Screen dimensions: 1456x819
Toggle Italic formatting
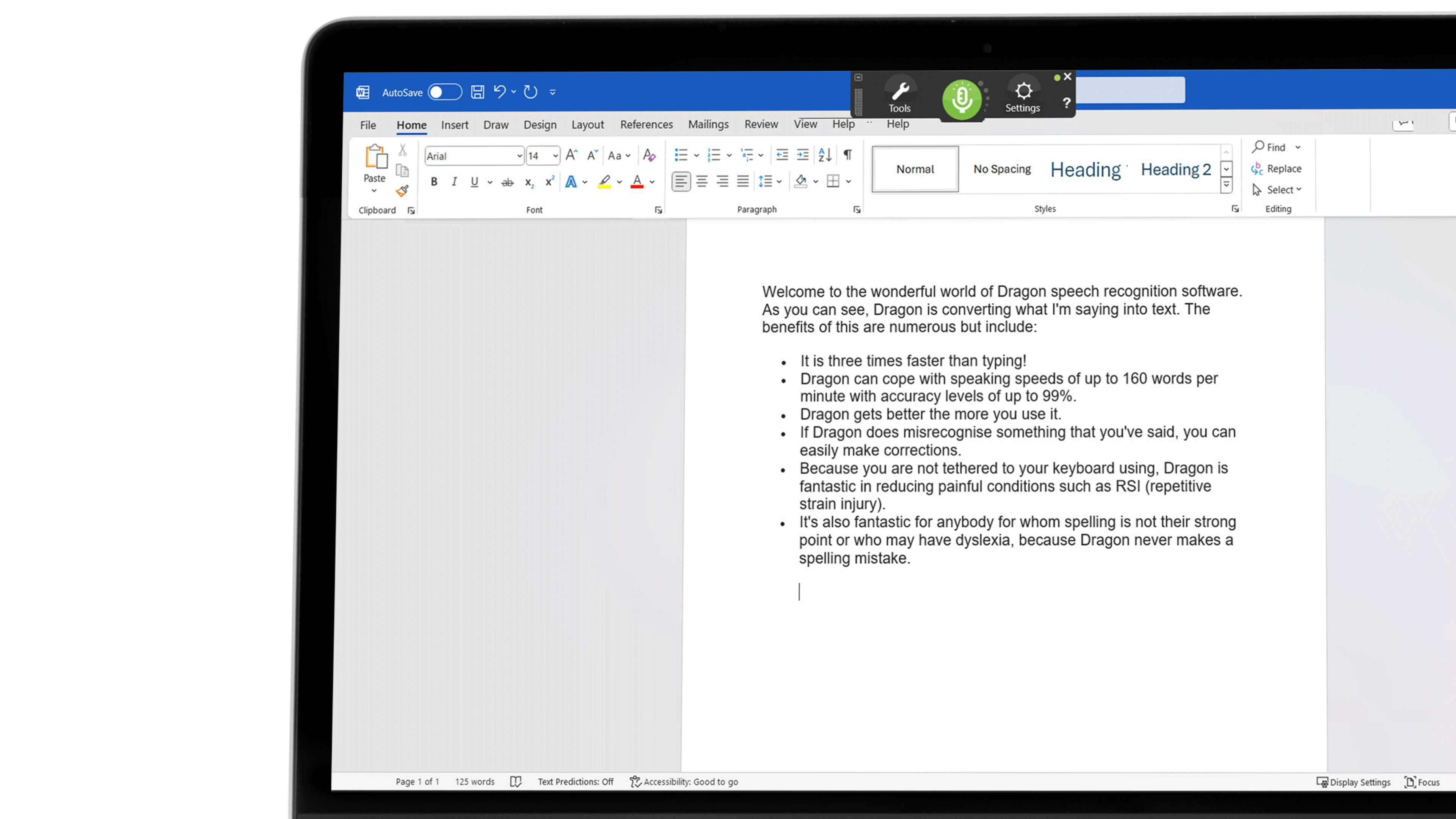point(454,182)
